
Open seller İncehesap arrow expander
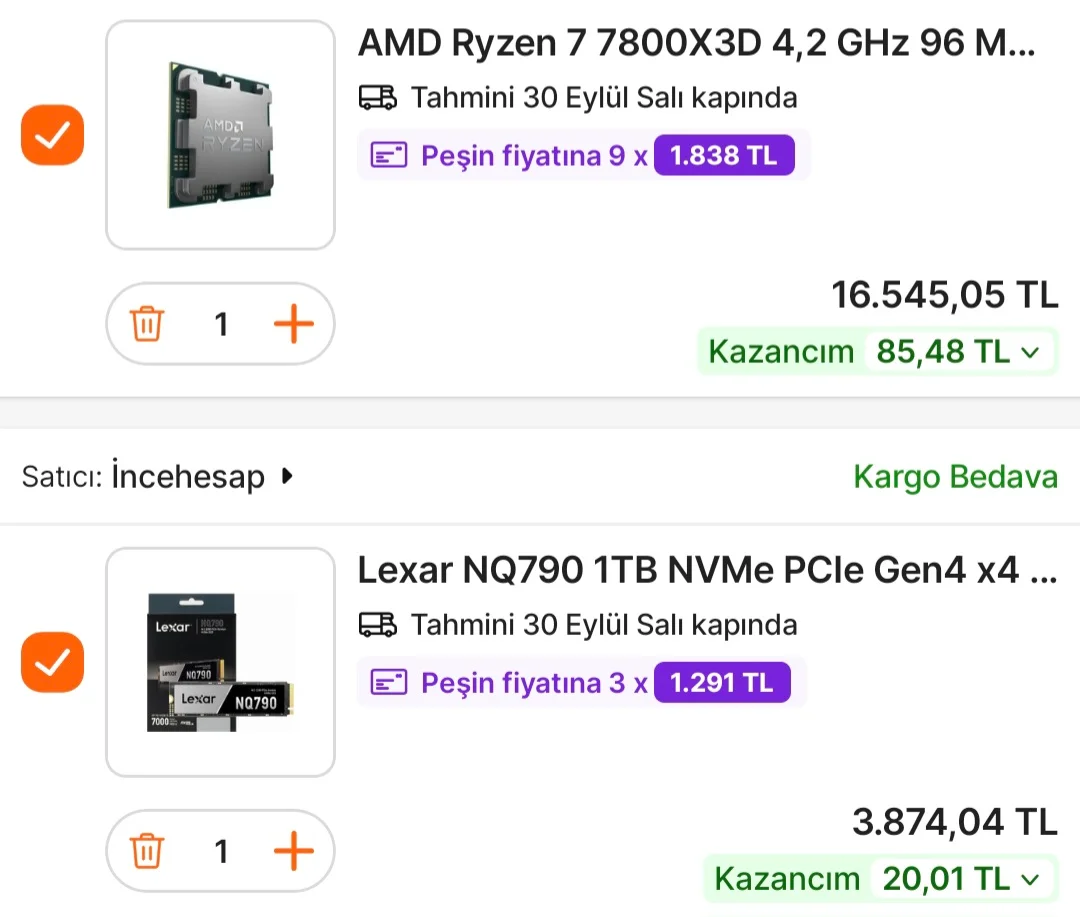288,476
